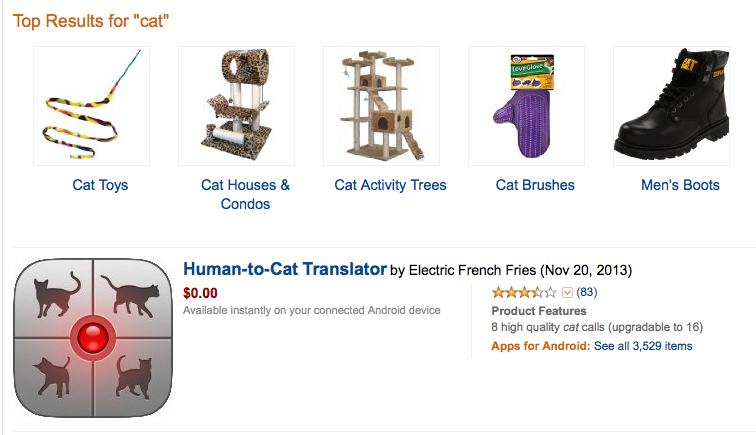Open the Human-to-Cat Translator title link

(x=285, y=269)
